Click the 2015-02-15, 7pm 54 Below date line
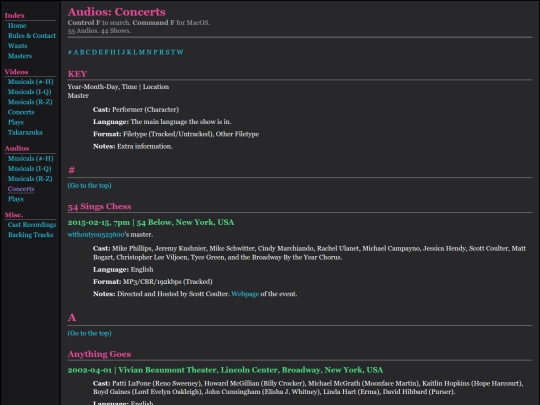The image size is (540, 405). [x=151, y=222]
